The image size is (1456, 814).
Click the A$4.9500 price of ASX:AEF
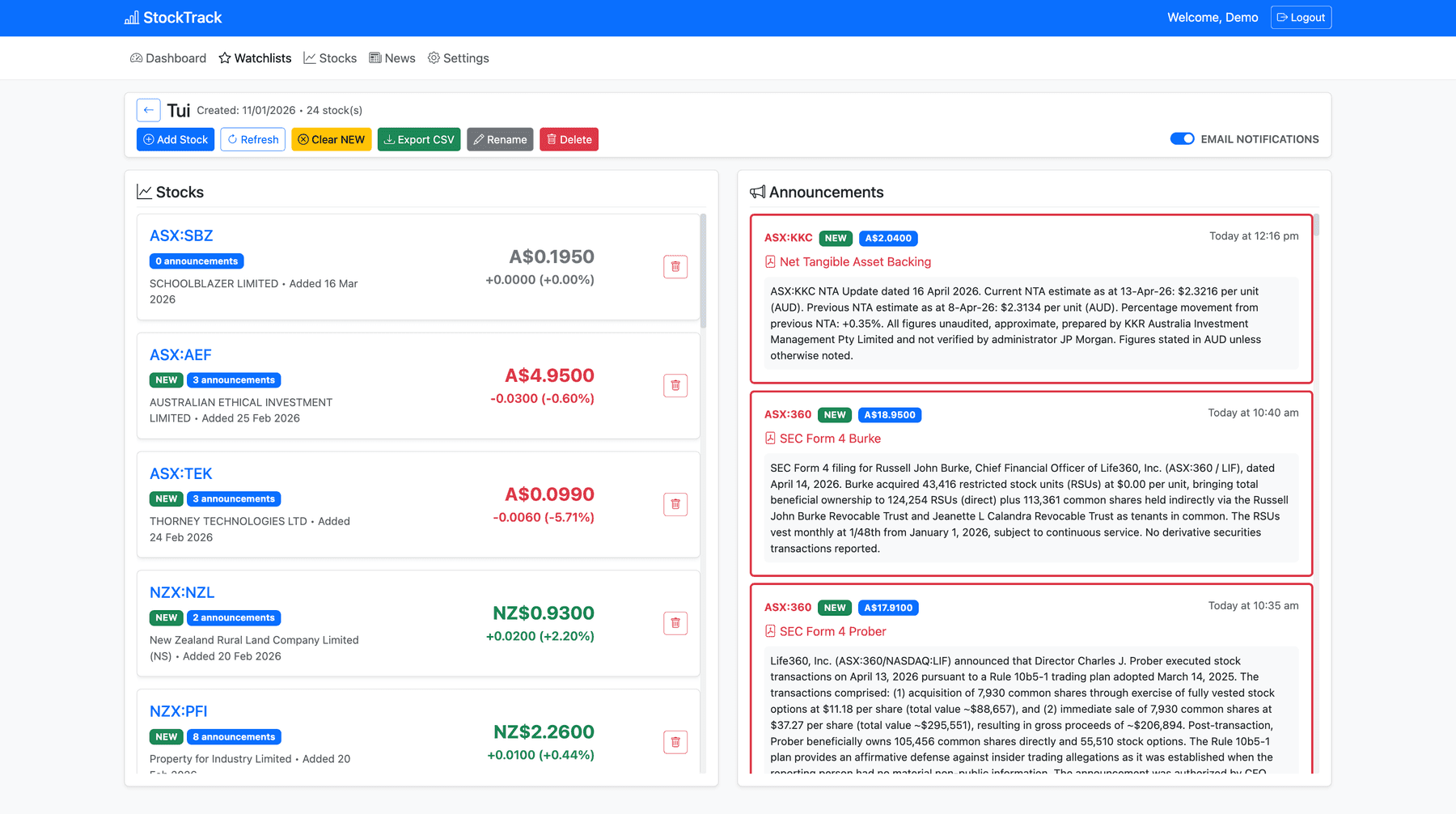point(549,375)
